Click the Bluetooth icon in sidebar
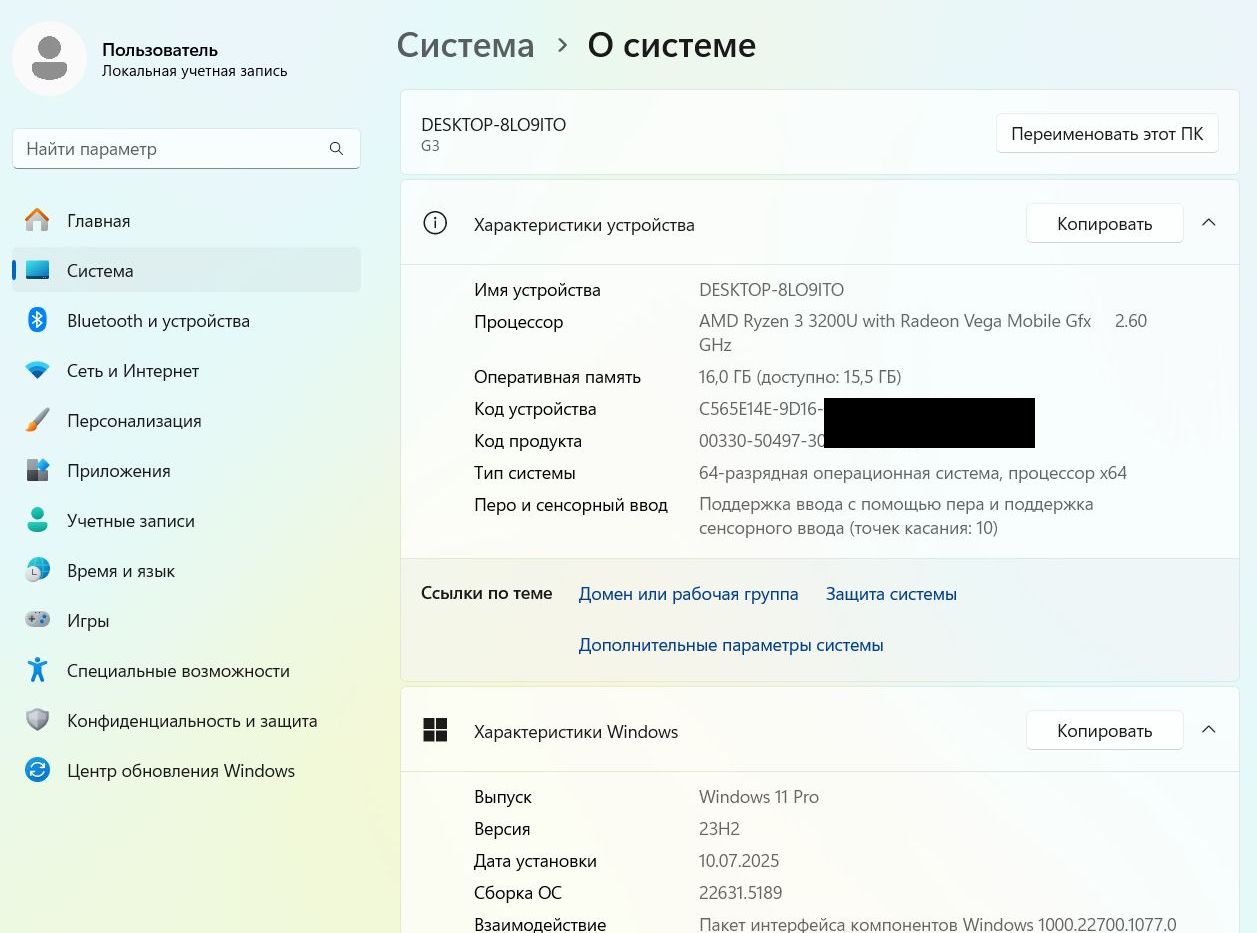Screen dimensions: 1257x933 37,320
